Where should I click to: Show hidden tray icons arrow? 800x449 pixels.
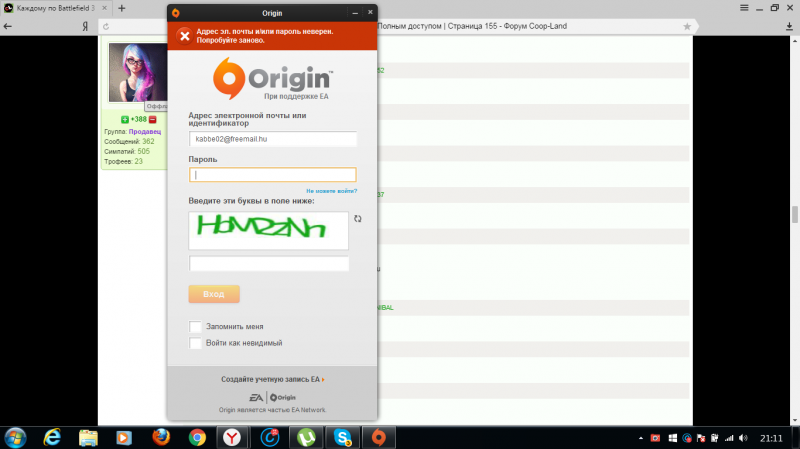(x=641, y=438)
